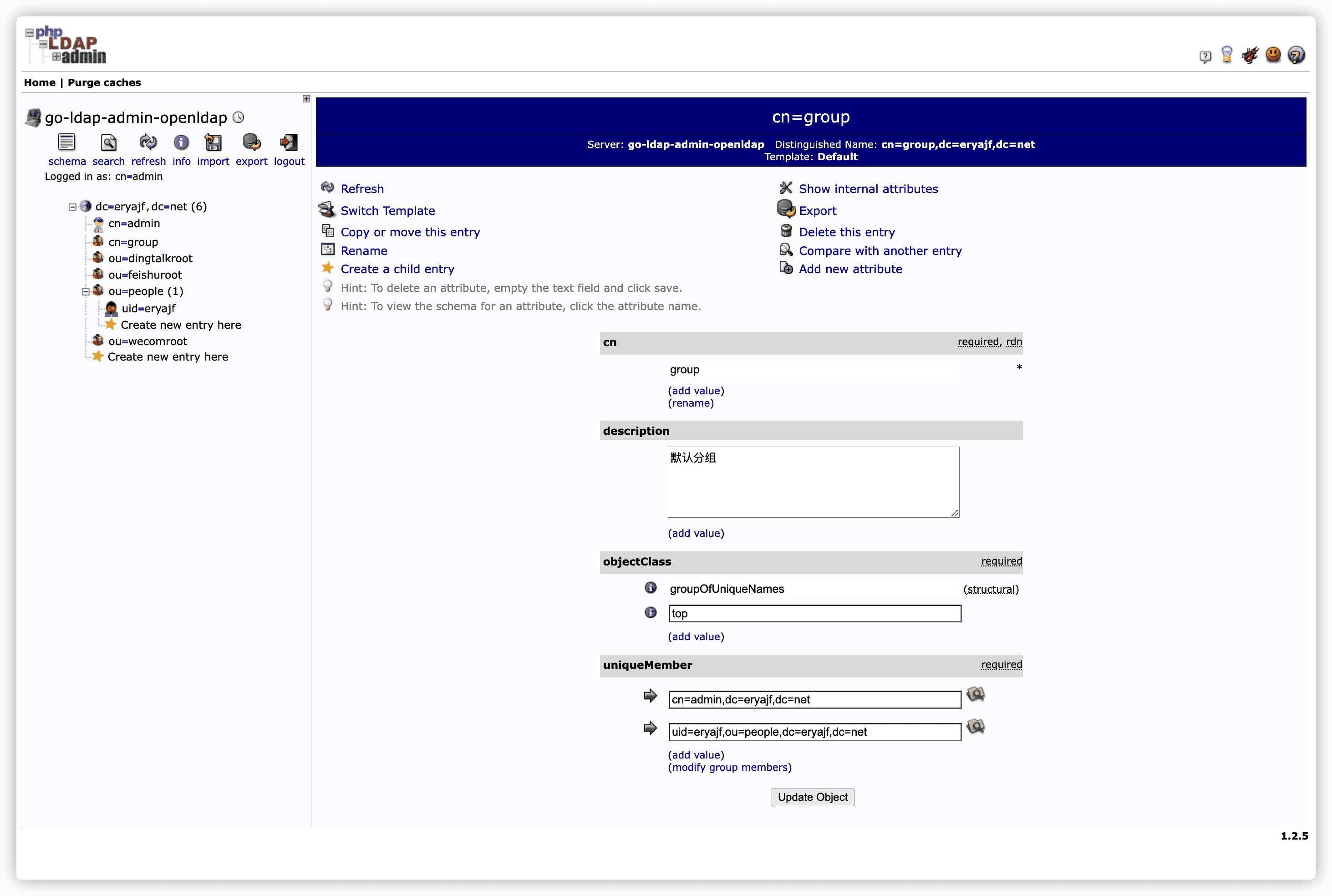This screenshot has width=1332, height=896.
Task: Browse DN for the cn=admin uniqueMember
Action: [975, 694]
